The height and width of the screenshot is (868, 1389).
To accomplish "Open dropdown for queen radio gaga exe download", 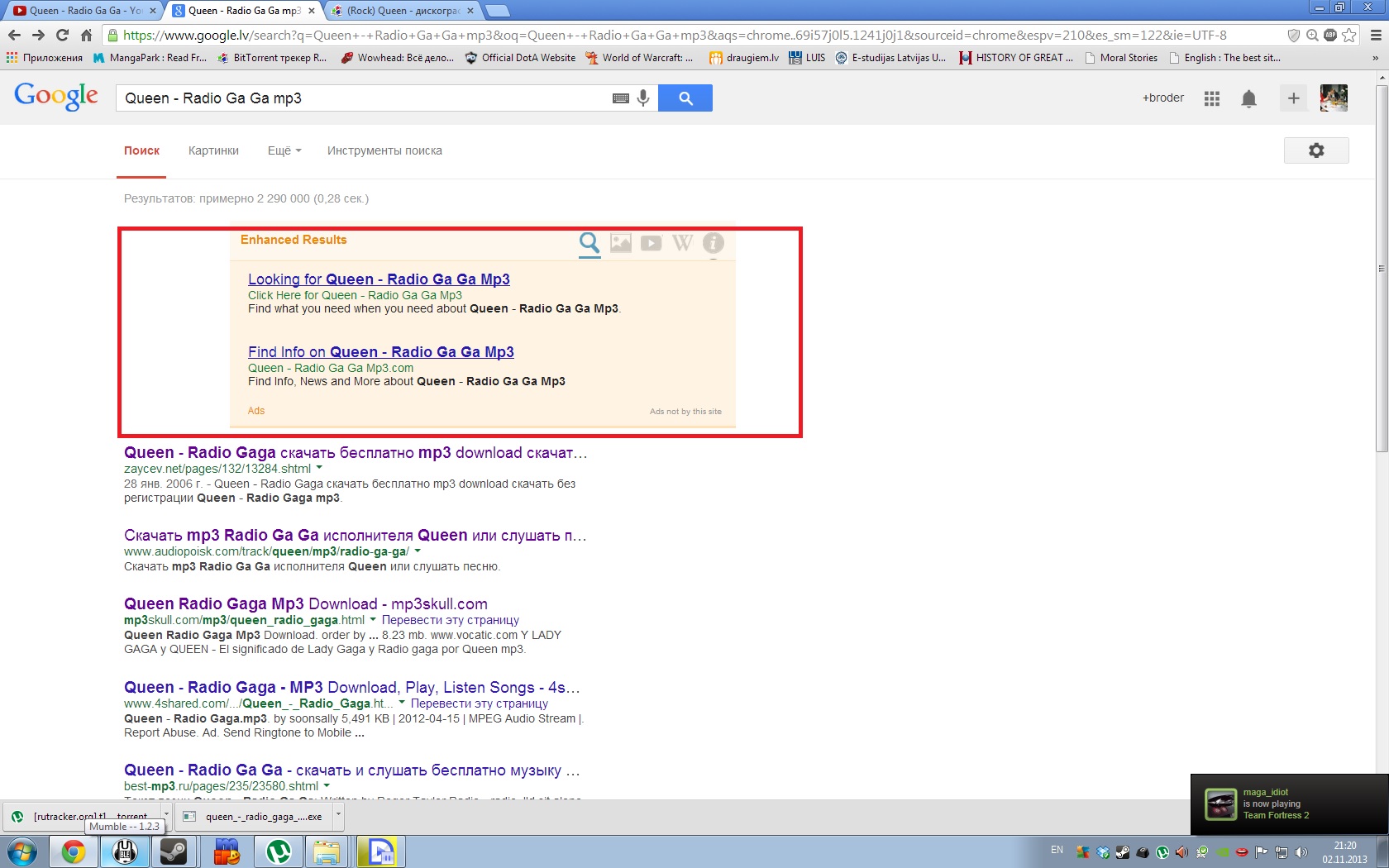I will (x=338, y=816).
